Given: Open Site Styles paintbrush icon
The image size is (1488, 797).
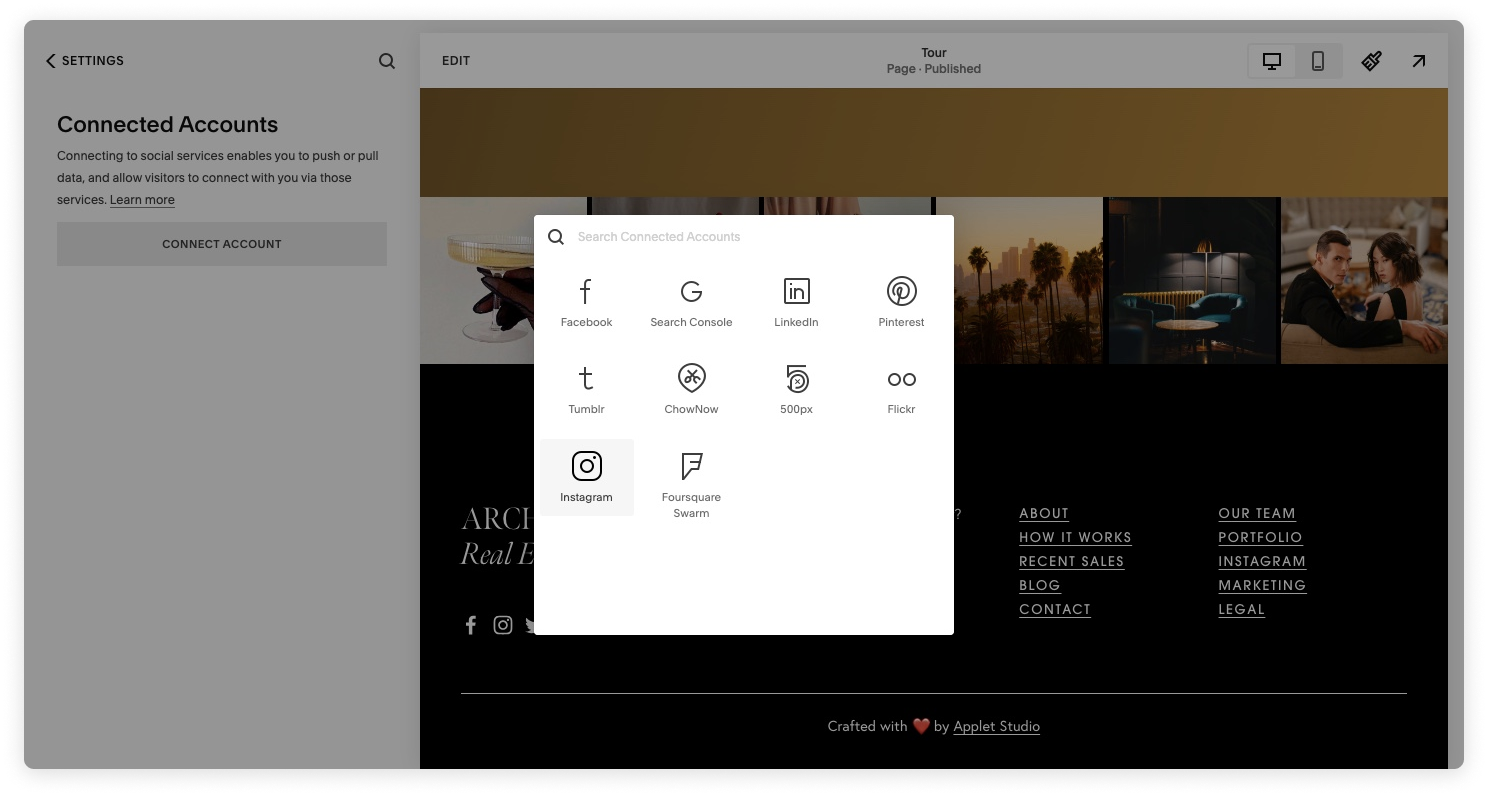Looking at the screenshot, I should coord(1371,61).
